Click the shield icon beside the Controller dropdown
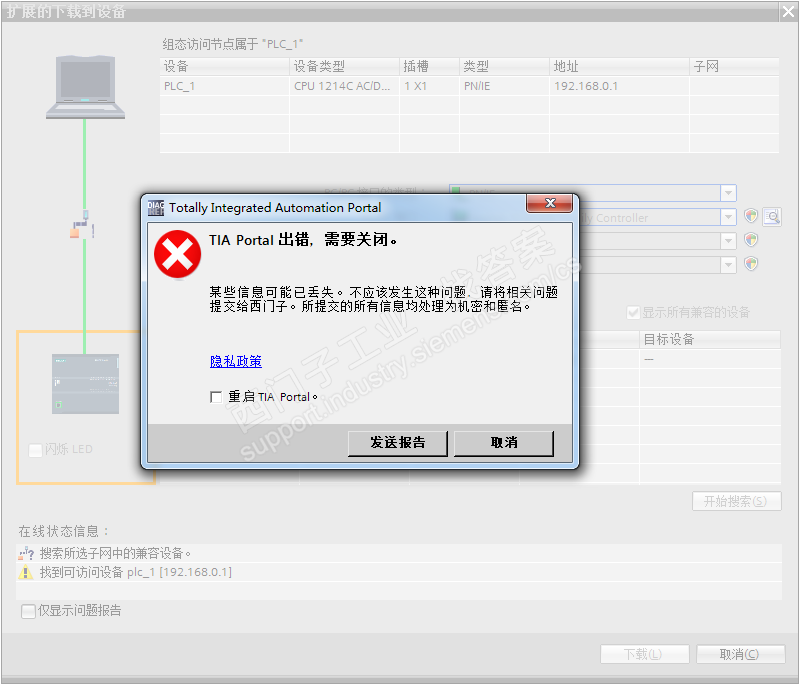 coord(751,216)
